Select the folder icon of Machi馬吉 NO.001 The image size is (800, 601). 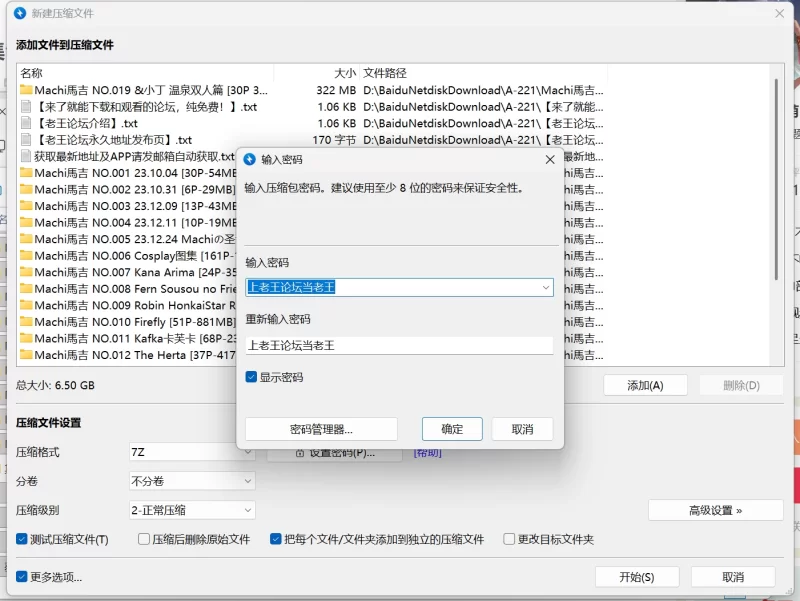pyautogui.click(x=27, y=173)
